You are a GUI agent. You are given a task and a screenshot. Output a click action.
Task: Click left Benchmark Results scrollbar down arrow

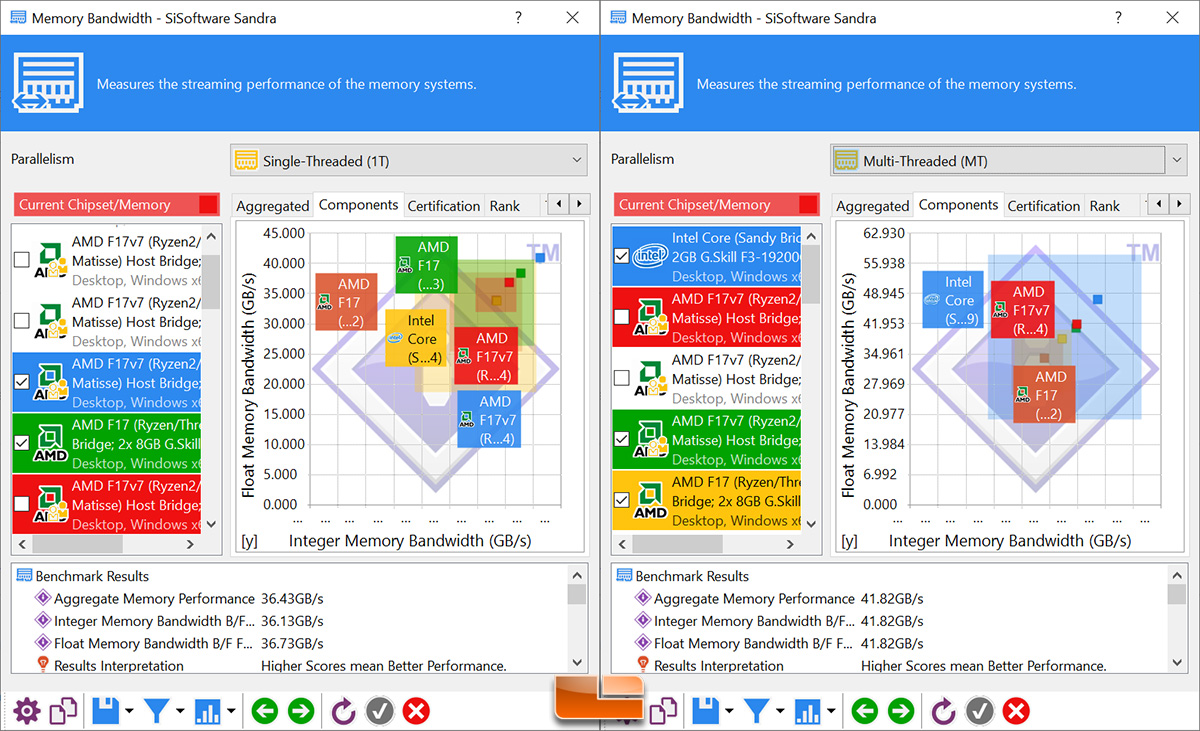(x=577, y=662)
